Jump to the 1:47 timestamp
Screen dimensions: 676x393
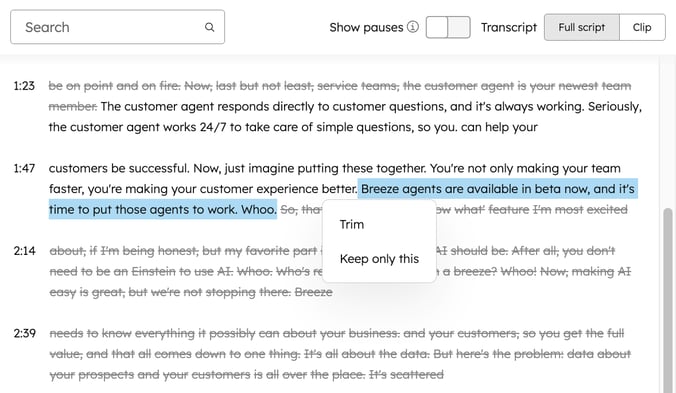point(24,168)
